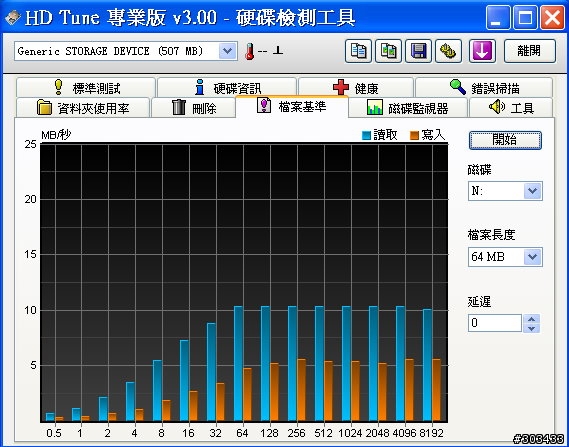The width and height of the screenshot is (569, 447).
Task: Switch to the 硬碟資訊 tab
Action: [227, 87]
